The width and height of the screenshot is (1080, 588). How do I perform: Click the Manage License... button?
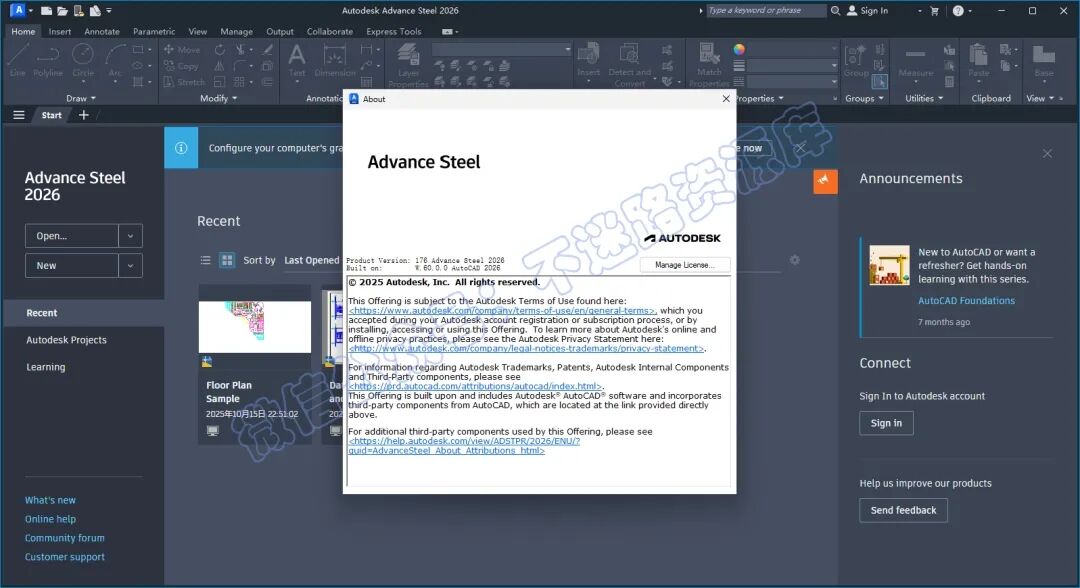coord(685,264)
